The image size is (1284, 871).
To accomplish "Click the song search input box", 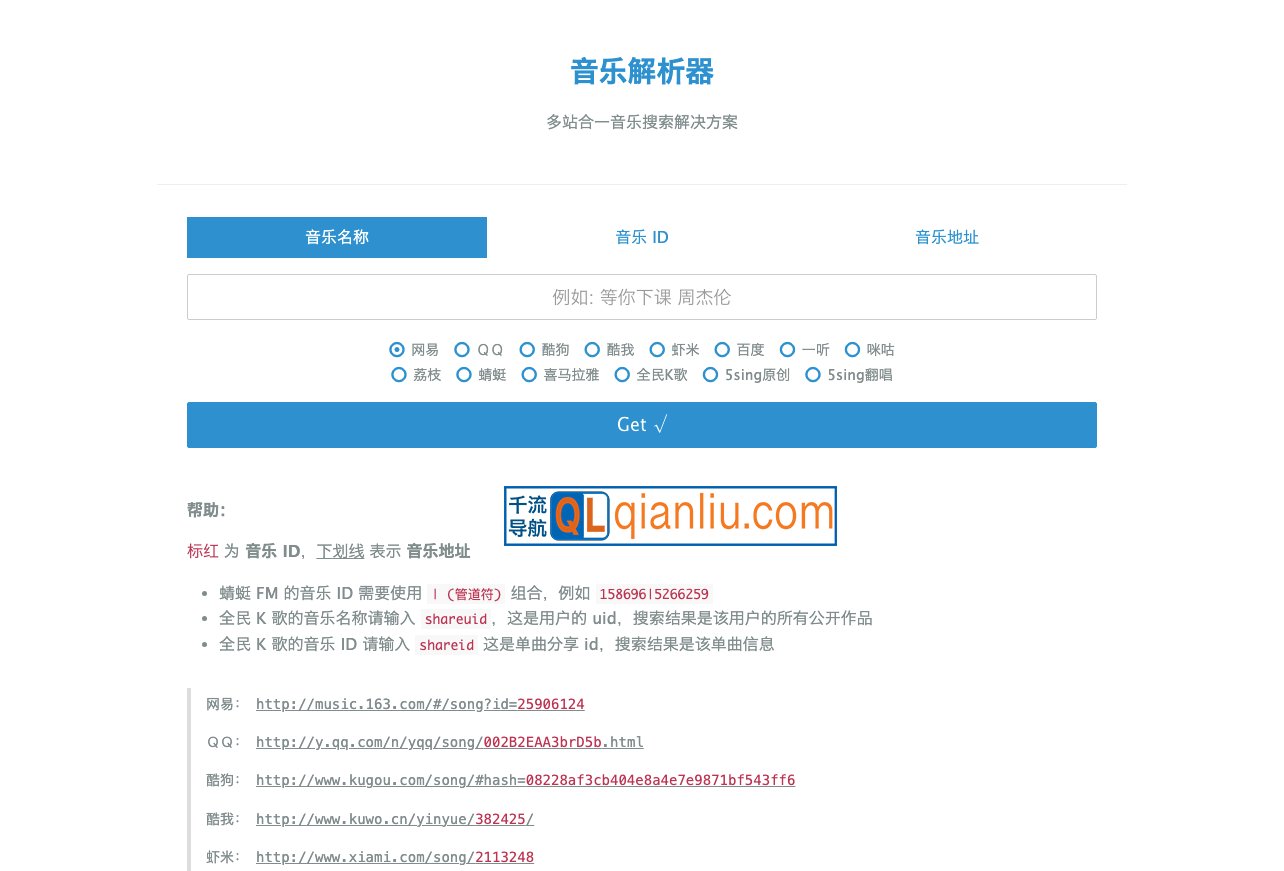I will click(641, 297).
